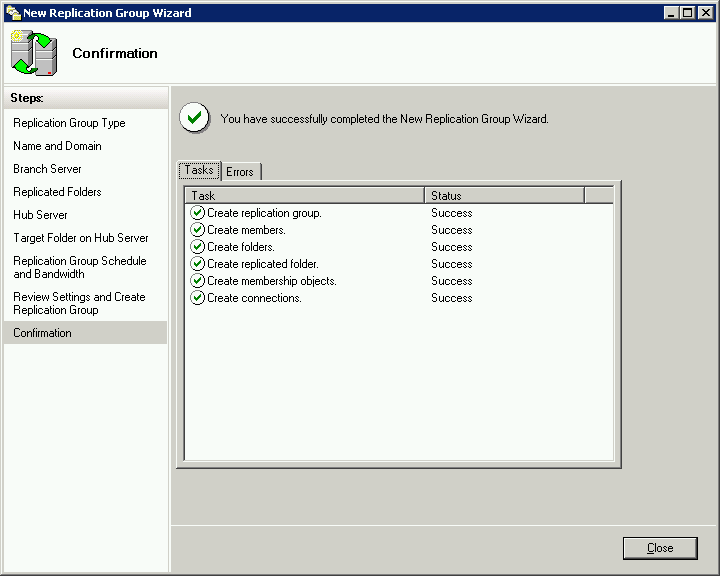Select the Tasks tab
720x576 pixels.
coord(199,171)
